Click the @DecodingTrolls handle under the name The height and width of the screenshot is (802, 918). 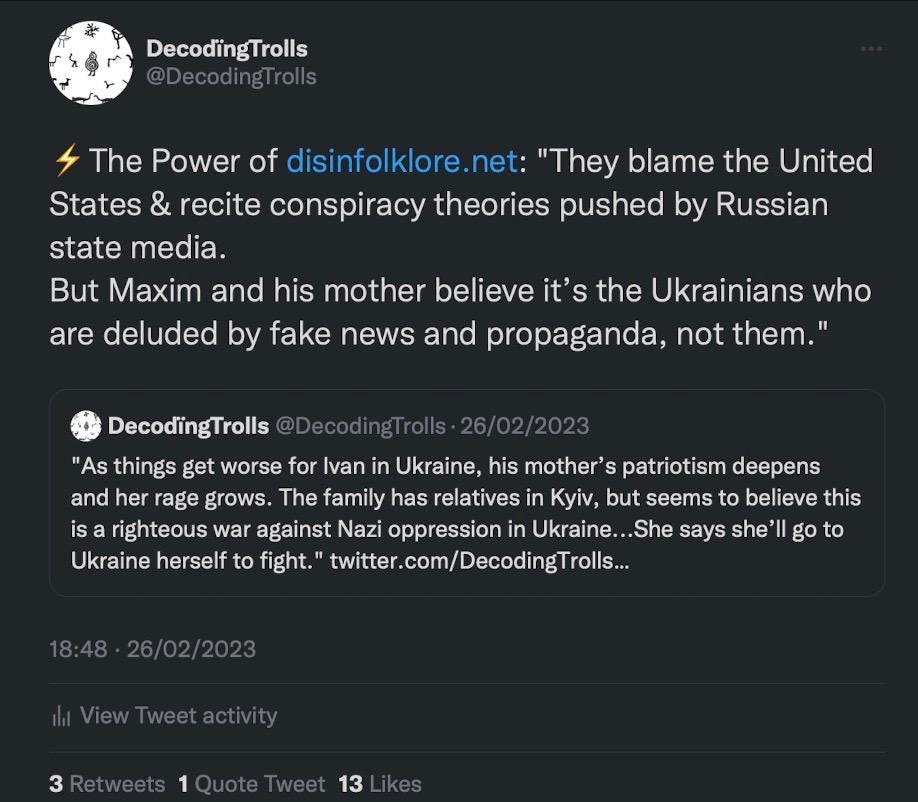pyautogui.click(x=232, y=75)
